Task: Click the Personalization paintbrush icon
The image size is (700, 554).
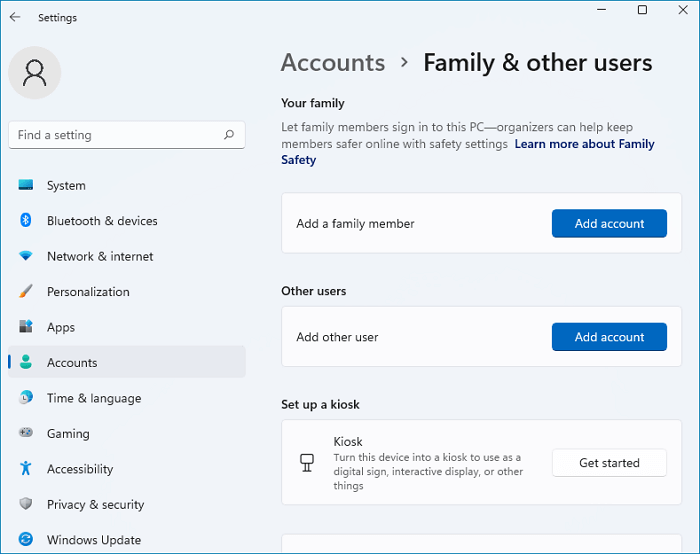Action: coord(26,292)
